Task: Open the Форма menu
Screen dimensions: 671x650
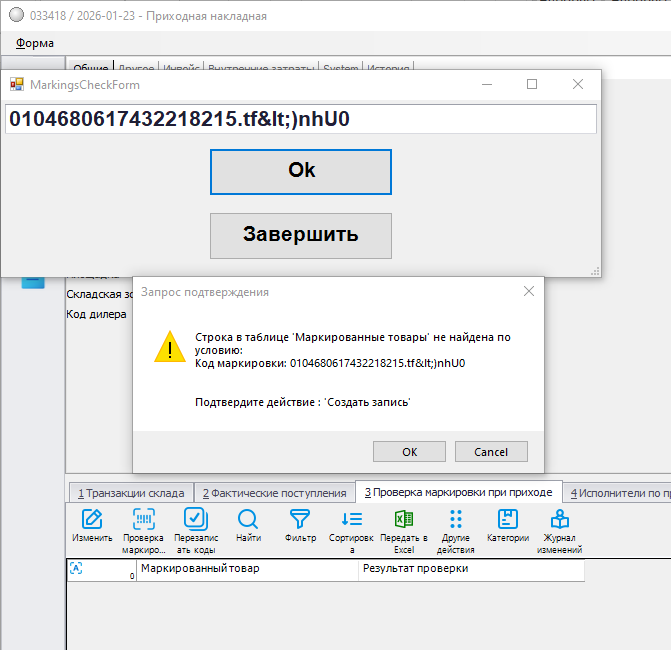Action: [35, 43]
